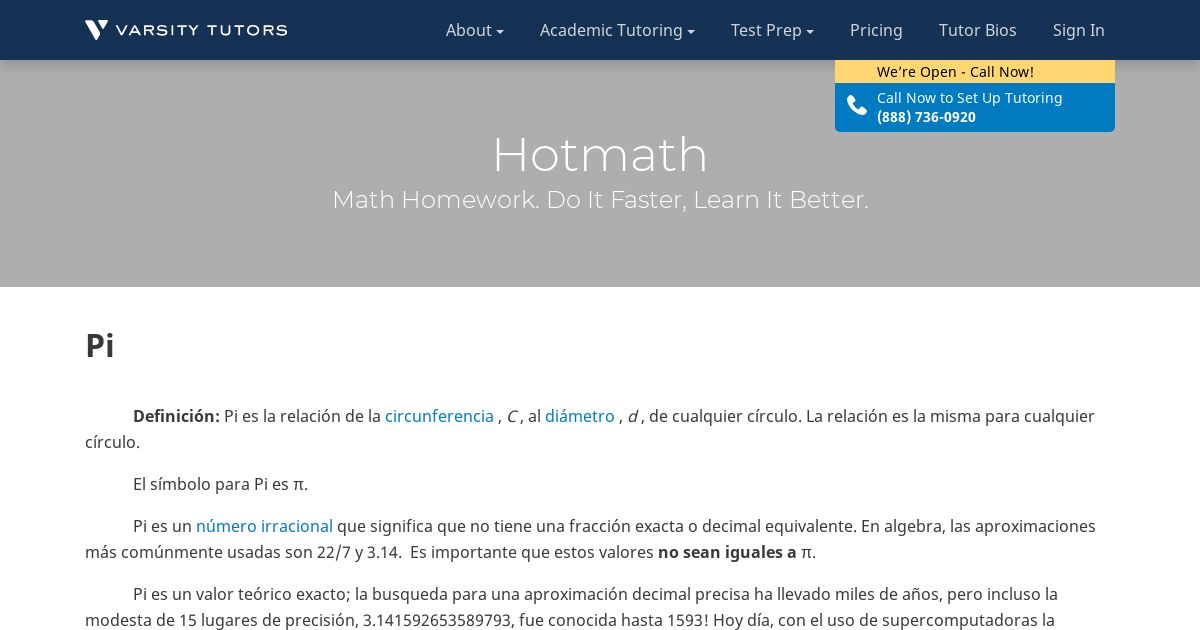
Task: Click the phone icon in call banner
Action: [857, 106]
